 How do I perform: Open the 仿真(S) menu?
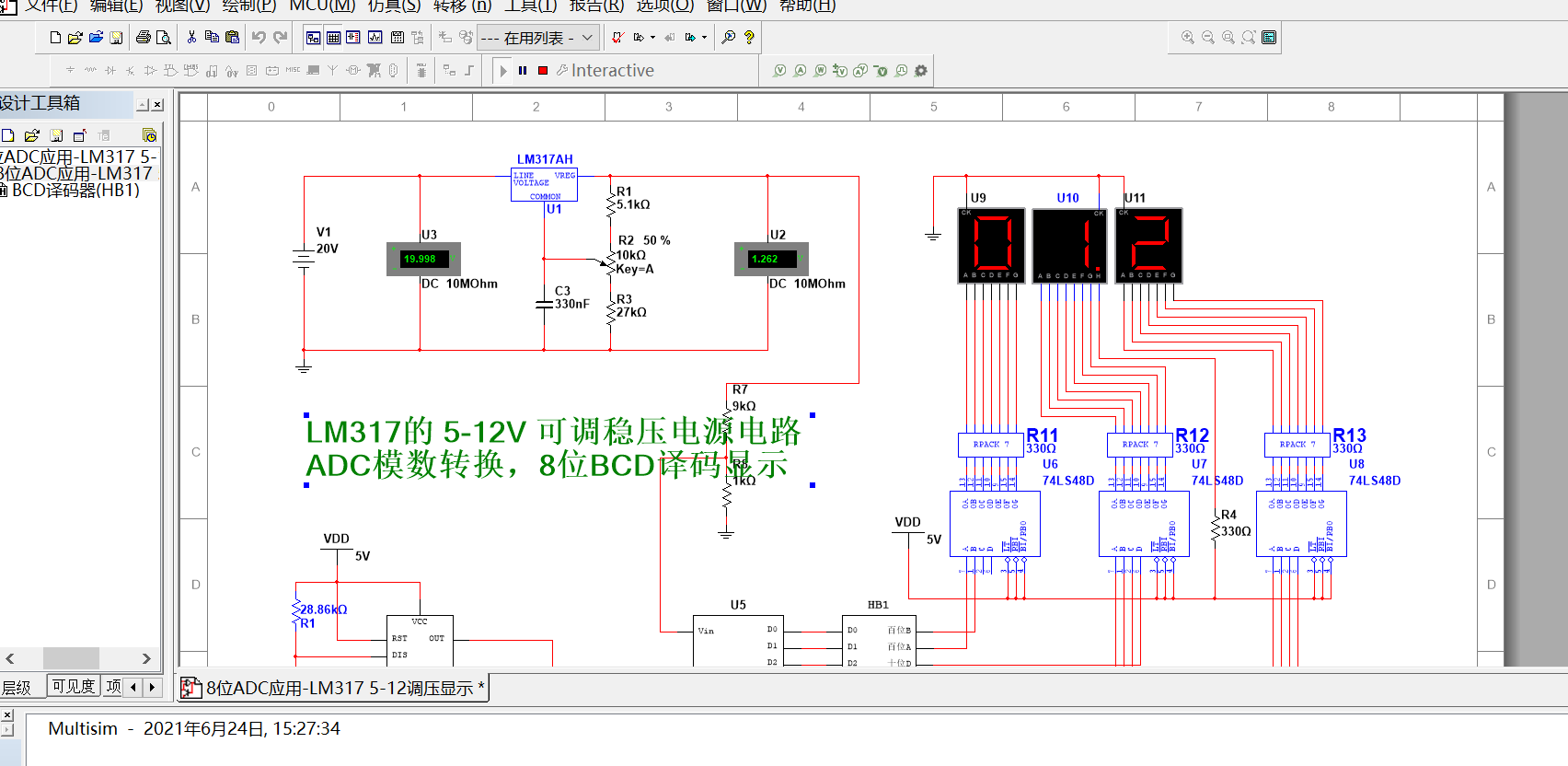[x=394, y=6]
